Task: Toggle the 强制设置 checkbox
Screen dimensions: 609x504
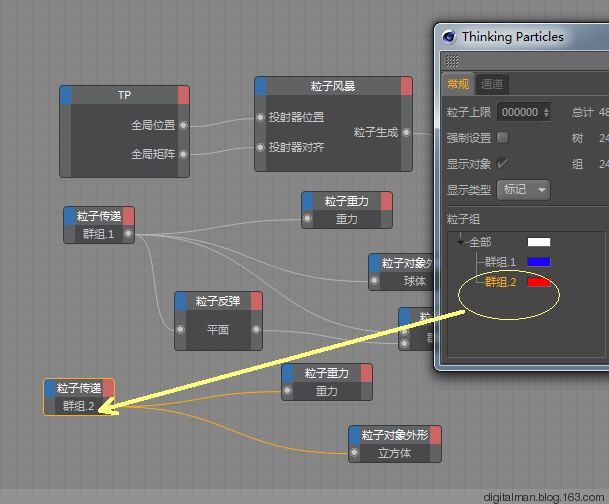Action: coord(502,137)
